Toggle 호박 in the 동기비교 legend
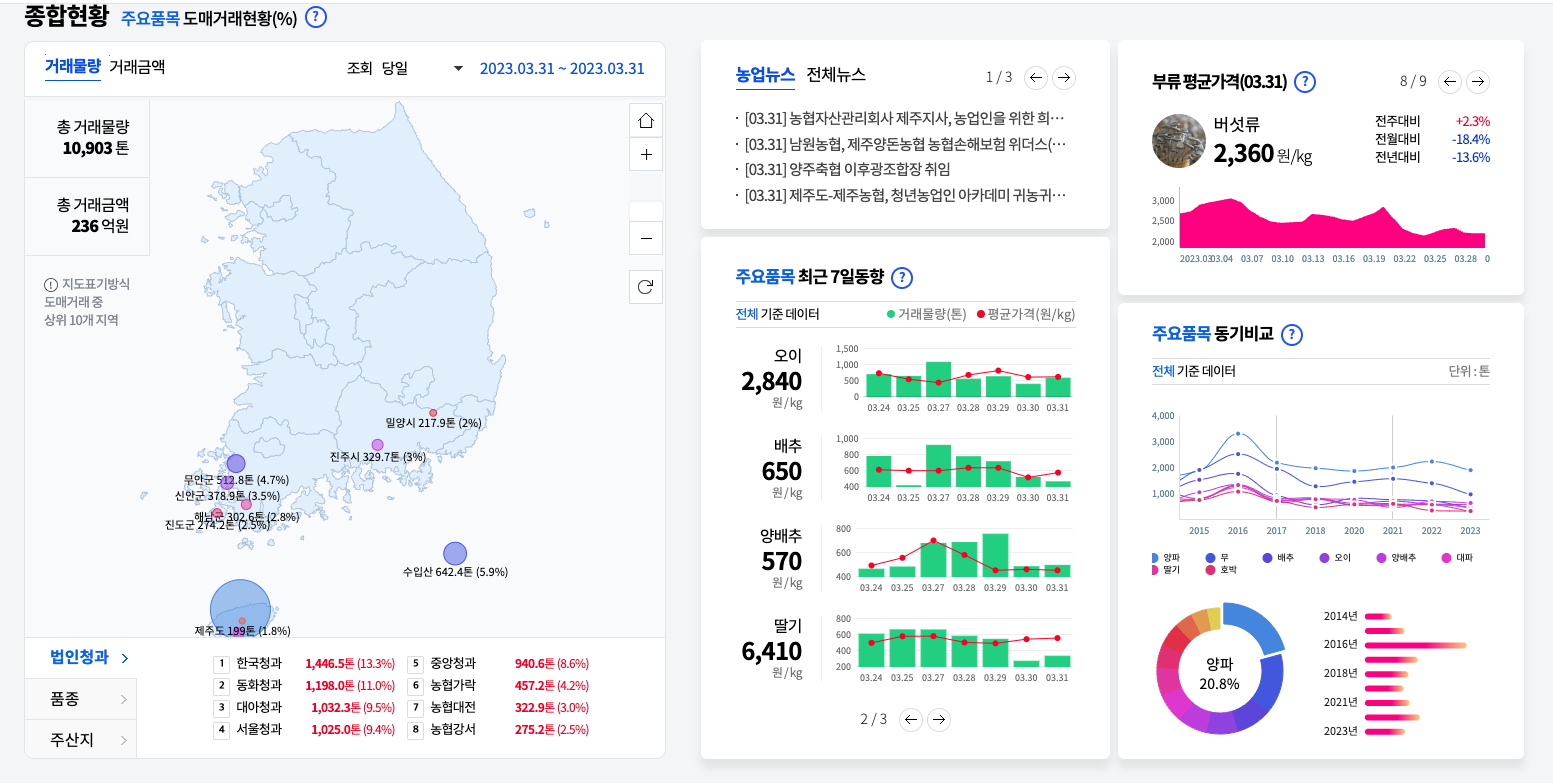Viewport: 1553px width, 783px height. [1221, 569]
